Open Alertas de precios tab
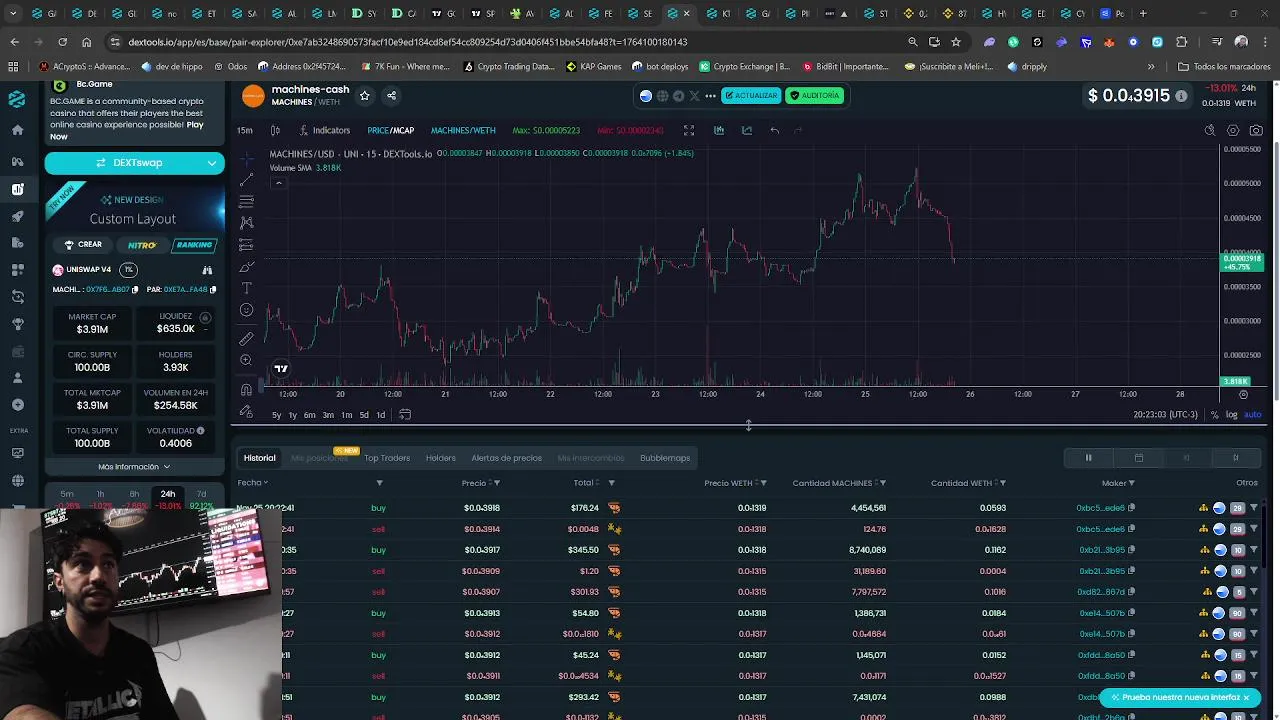 pyautogui.click(x=506, y=458)
